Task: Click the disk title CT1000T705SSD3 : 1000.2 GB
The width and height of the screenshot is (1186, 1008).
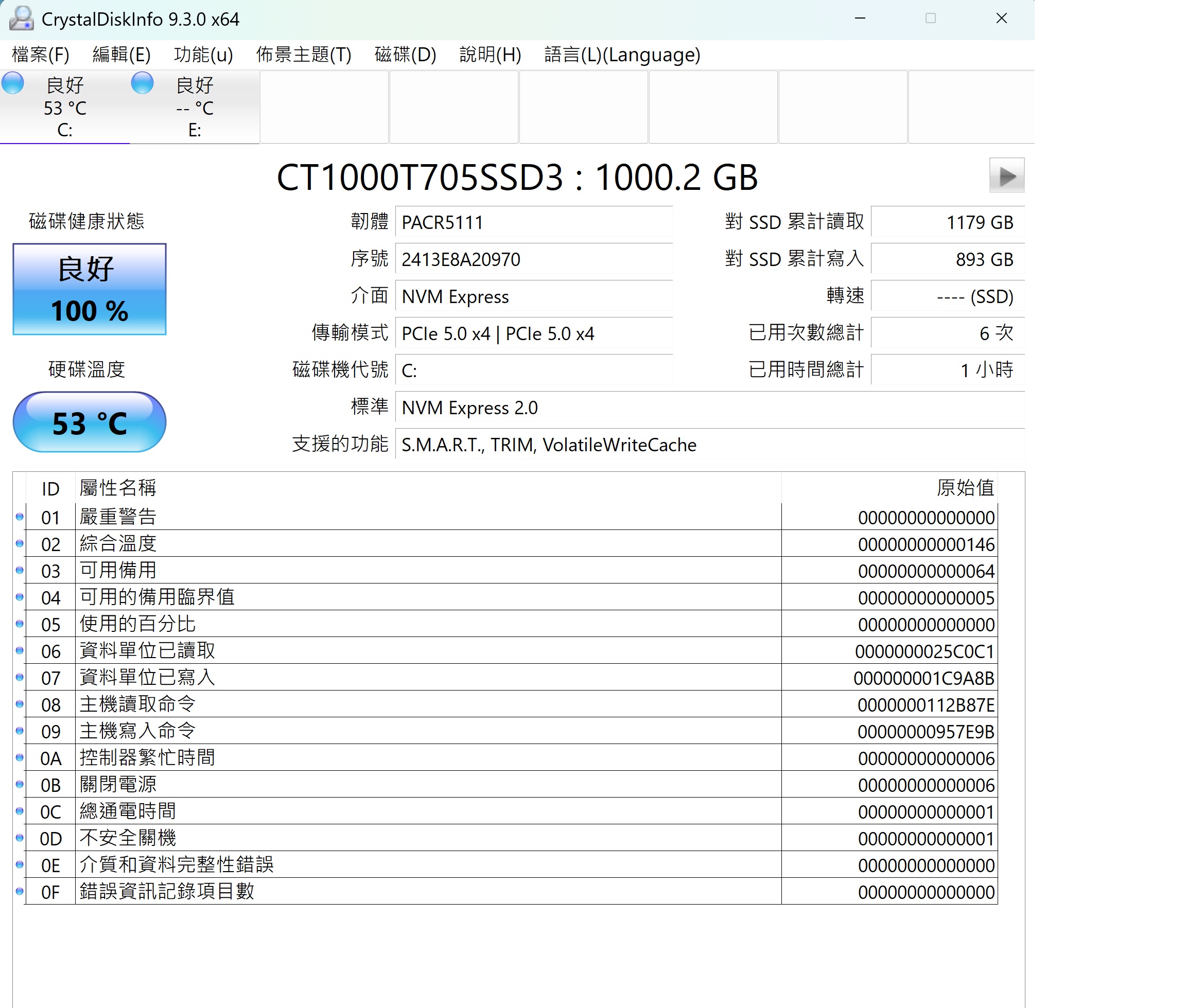Action: (x=517, y=177)
